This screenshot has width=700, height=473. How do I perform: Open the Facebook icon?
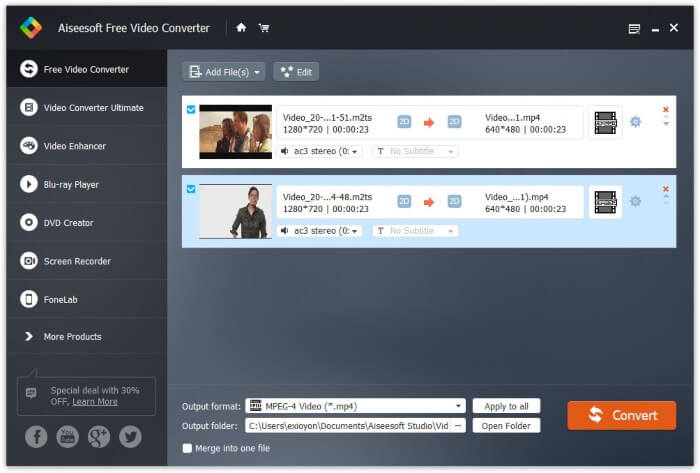coord(36,437)
